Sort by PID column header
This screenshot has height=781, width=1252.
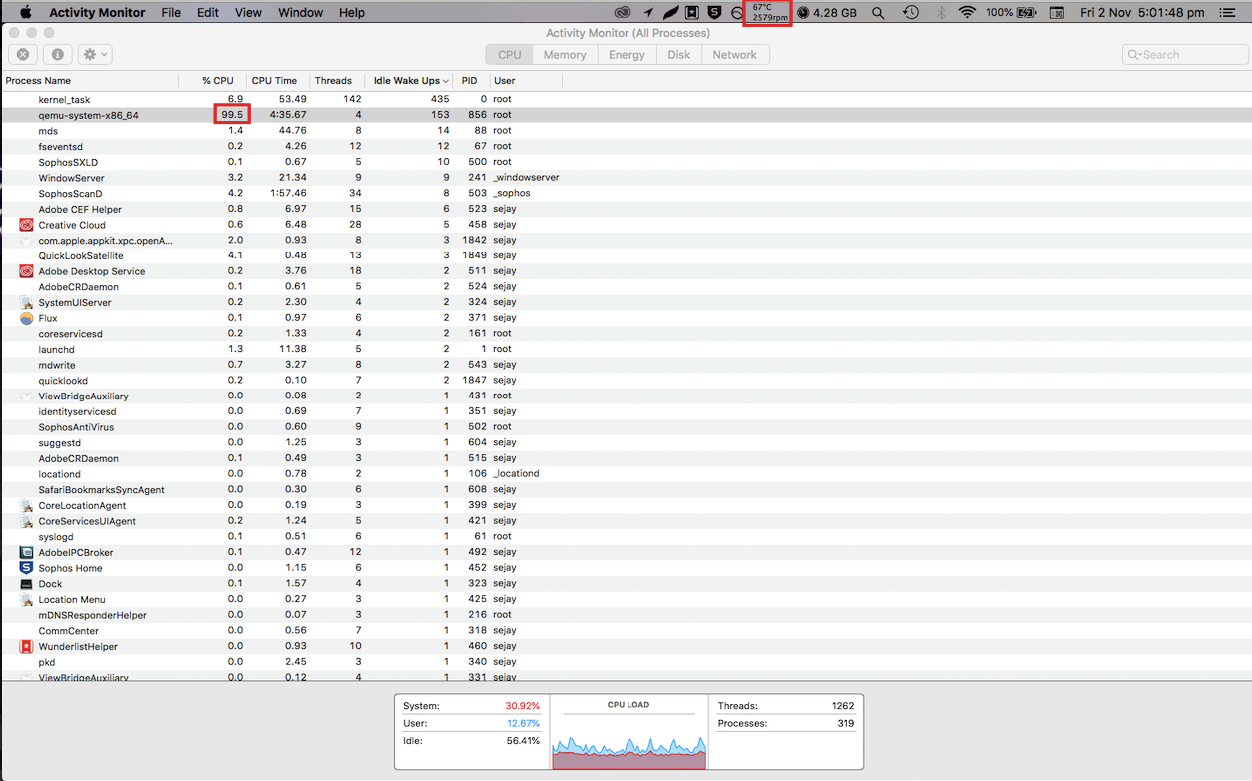(470, 80)
